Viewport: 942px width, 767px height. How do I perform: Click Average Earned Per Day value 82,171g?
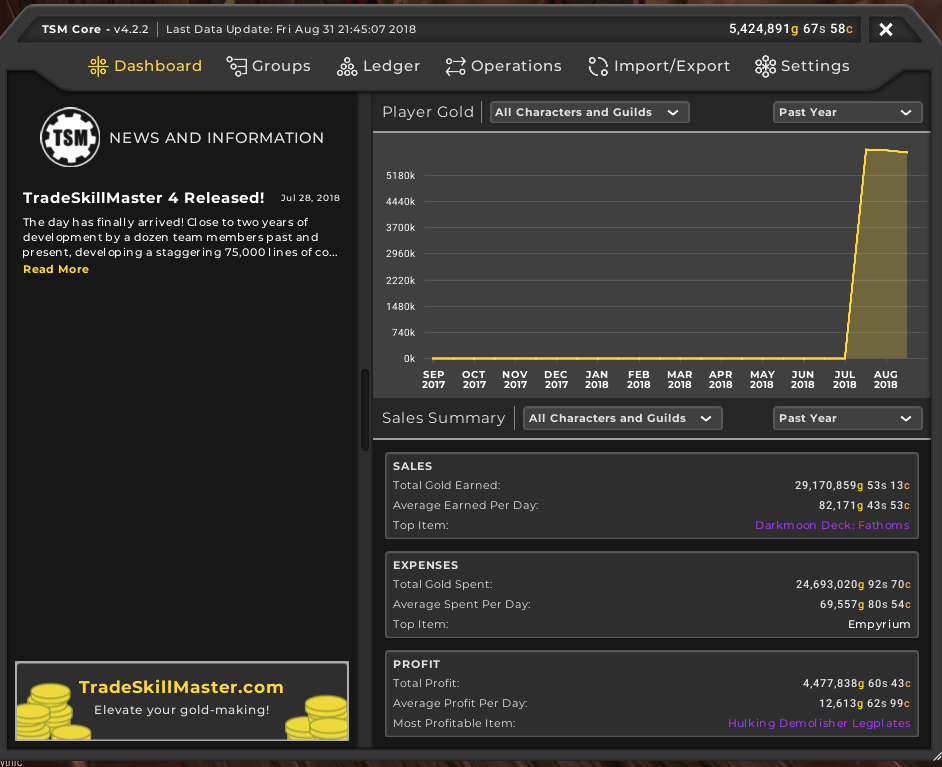864,505
